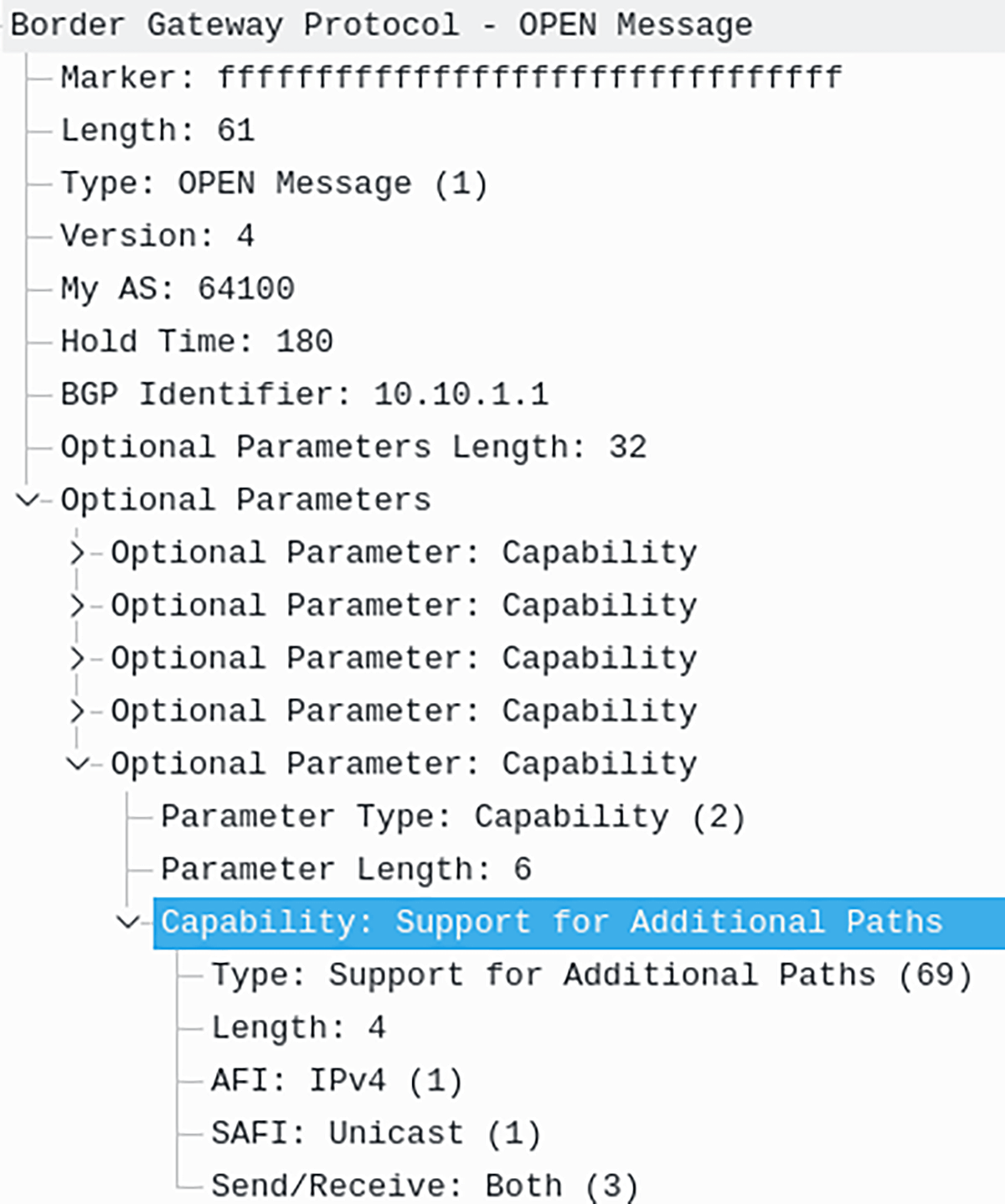Viewport: 1005px width, 1204px height.
Task: Click the Parameter Type: Capability row
Action: (x=452, y=816)
